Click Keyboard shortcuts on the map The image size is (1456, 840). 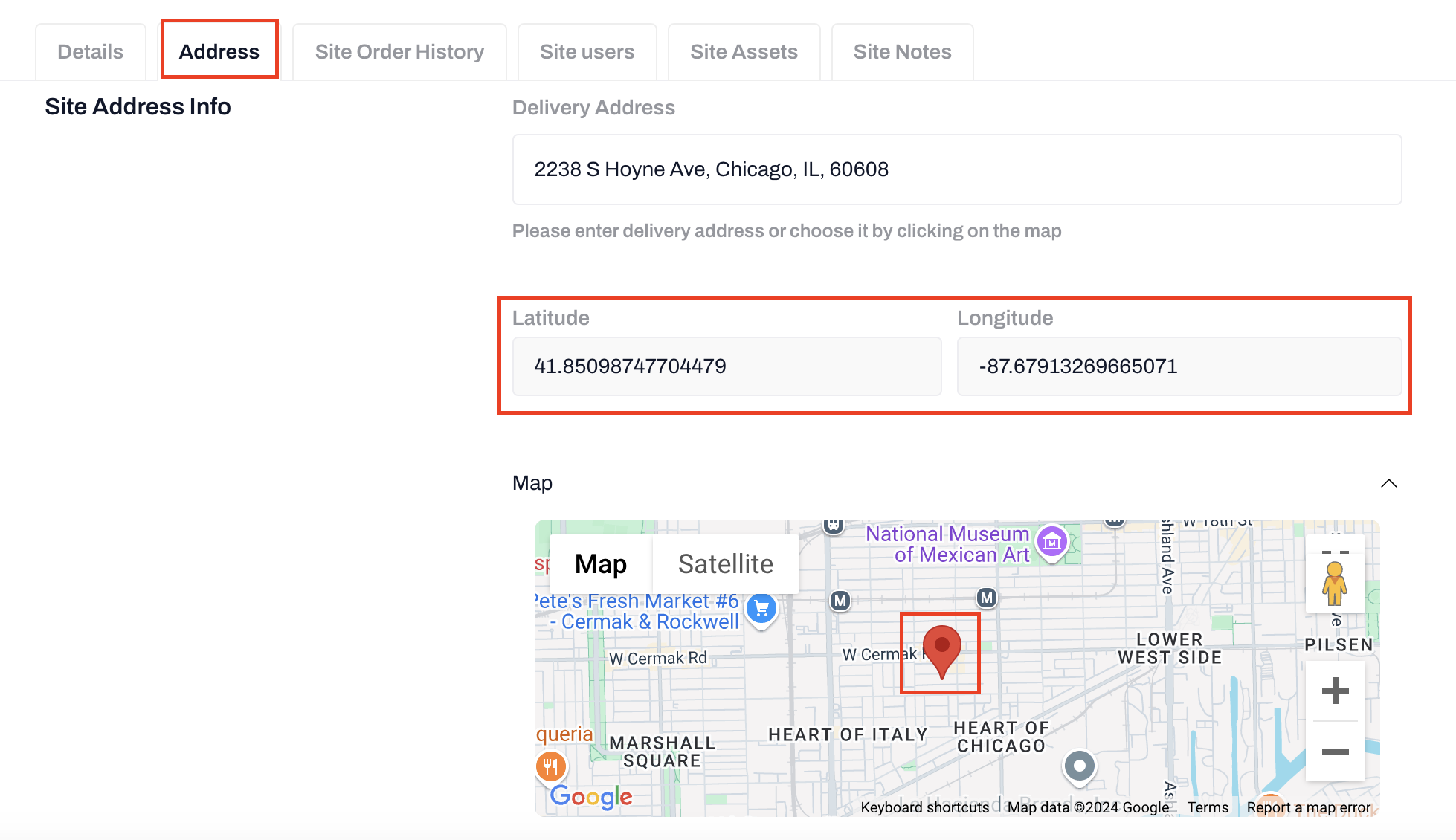point(924,807)
